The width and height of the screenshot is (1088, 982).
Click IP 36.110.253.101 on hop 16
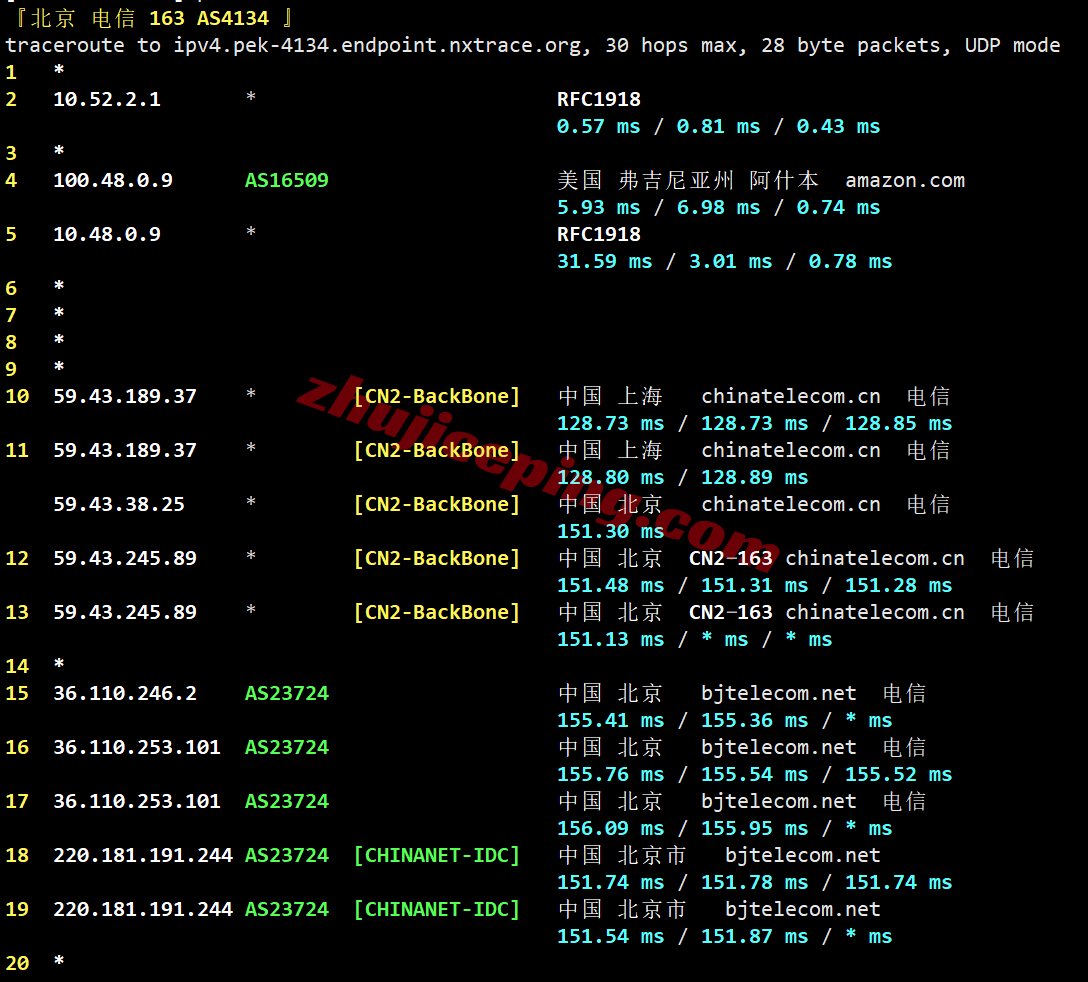point(137,747)
